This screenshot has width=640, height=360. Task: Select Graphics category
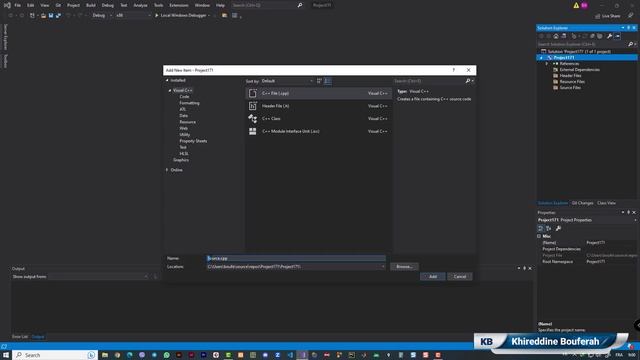pyautogui.click(x=181, y=160)
